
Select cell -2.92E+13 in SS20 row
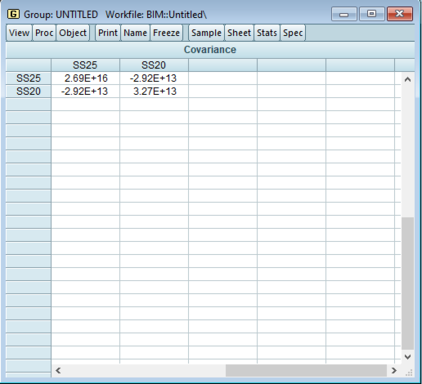pos(85,91)
